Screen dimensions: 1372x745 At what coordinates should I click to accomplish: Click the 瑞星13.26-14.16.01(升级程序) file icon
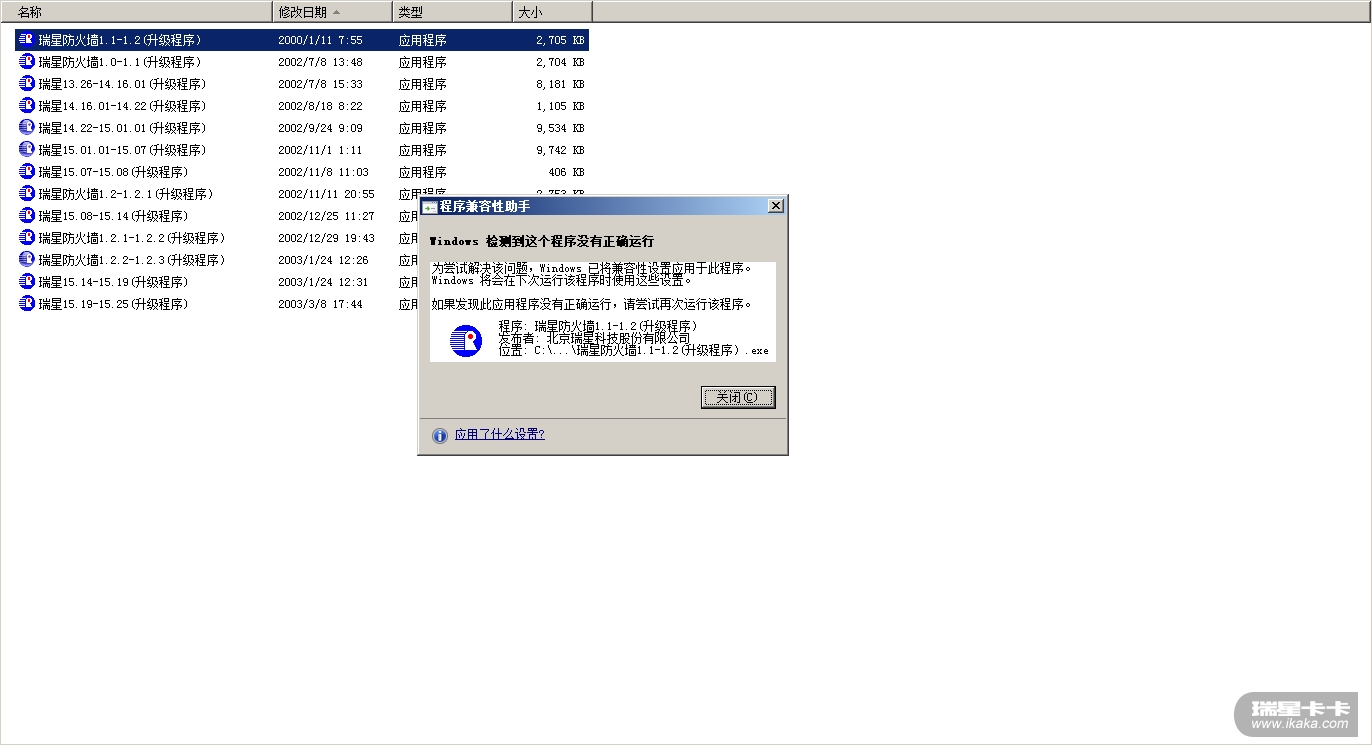click(x=27, y=84)
